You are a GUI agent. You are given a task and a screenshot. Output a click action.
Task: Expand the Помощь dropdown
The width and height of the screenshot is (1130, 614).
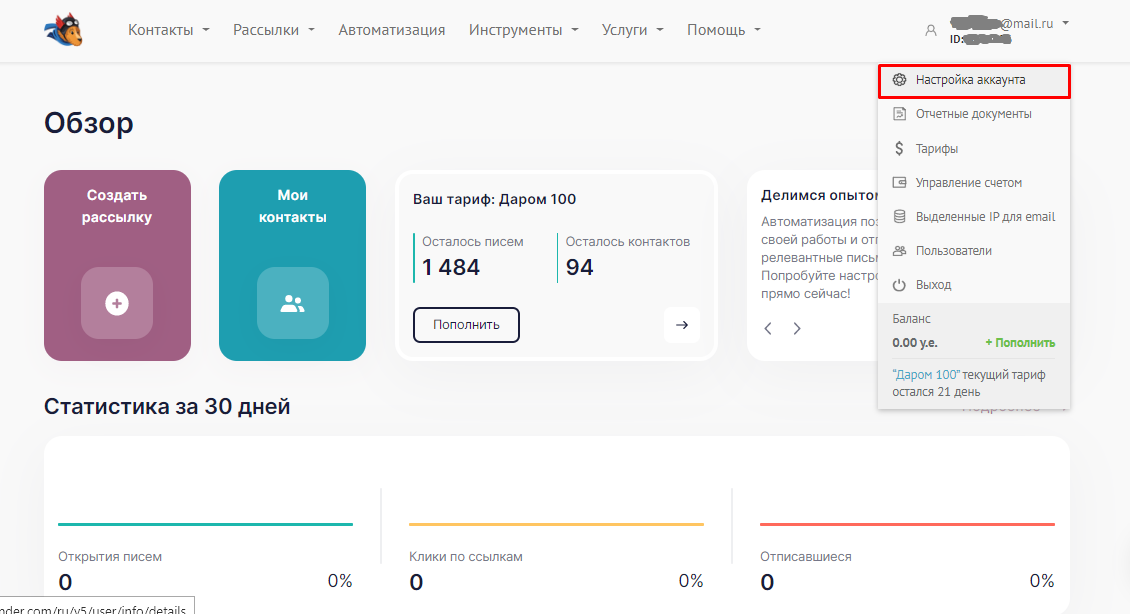tap(724, 30)
